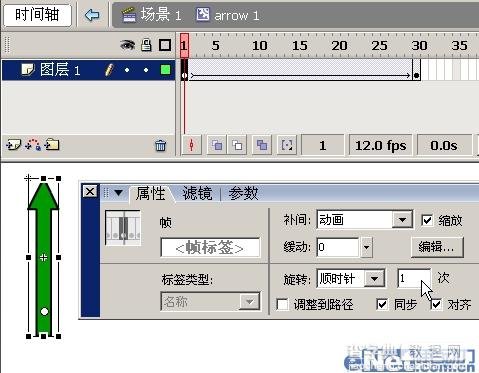Click 缓动 value field
The width and height of the screenshot is (479, 373).
pyautogui.click(x=338, y=247)
